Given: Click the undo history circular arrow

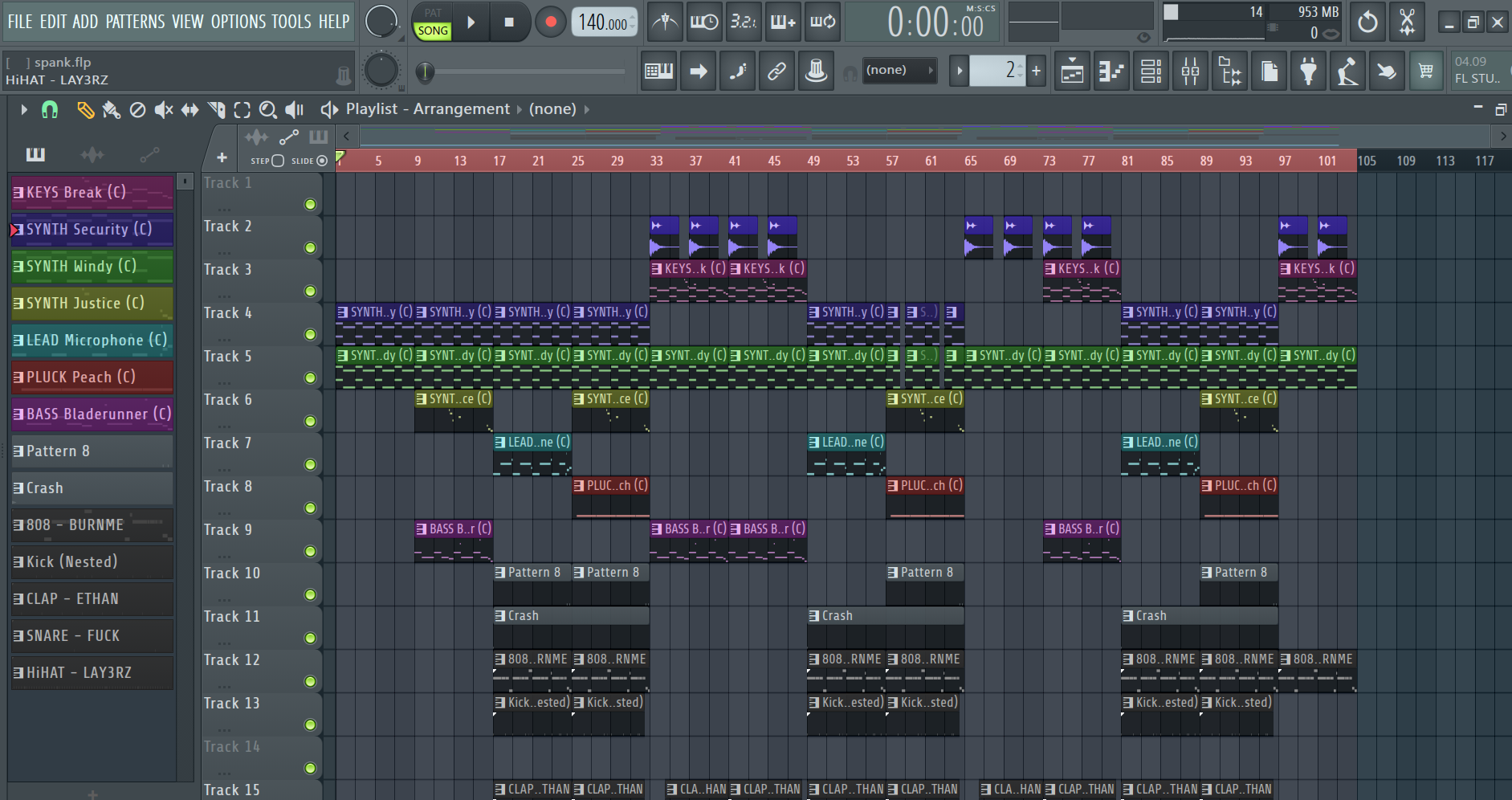Looking at the screenshot, I should coord(1367,22).
